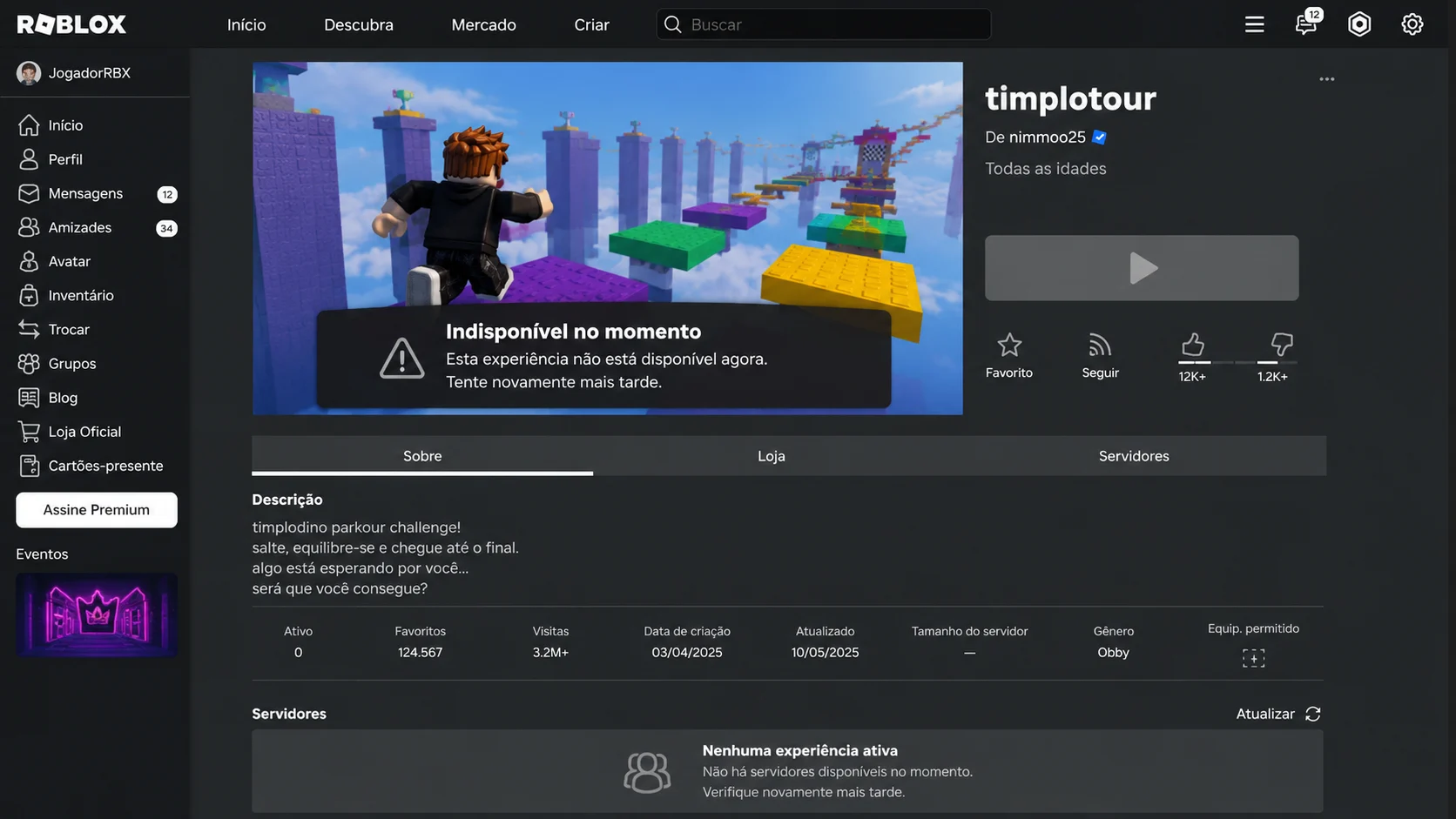The image size is (1456, 819).
Task: Click the timplotour title text
Action: (x=1070, y=98)
